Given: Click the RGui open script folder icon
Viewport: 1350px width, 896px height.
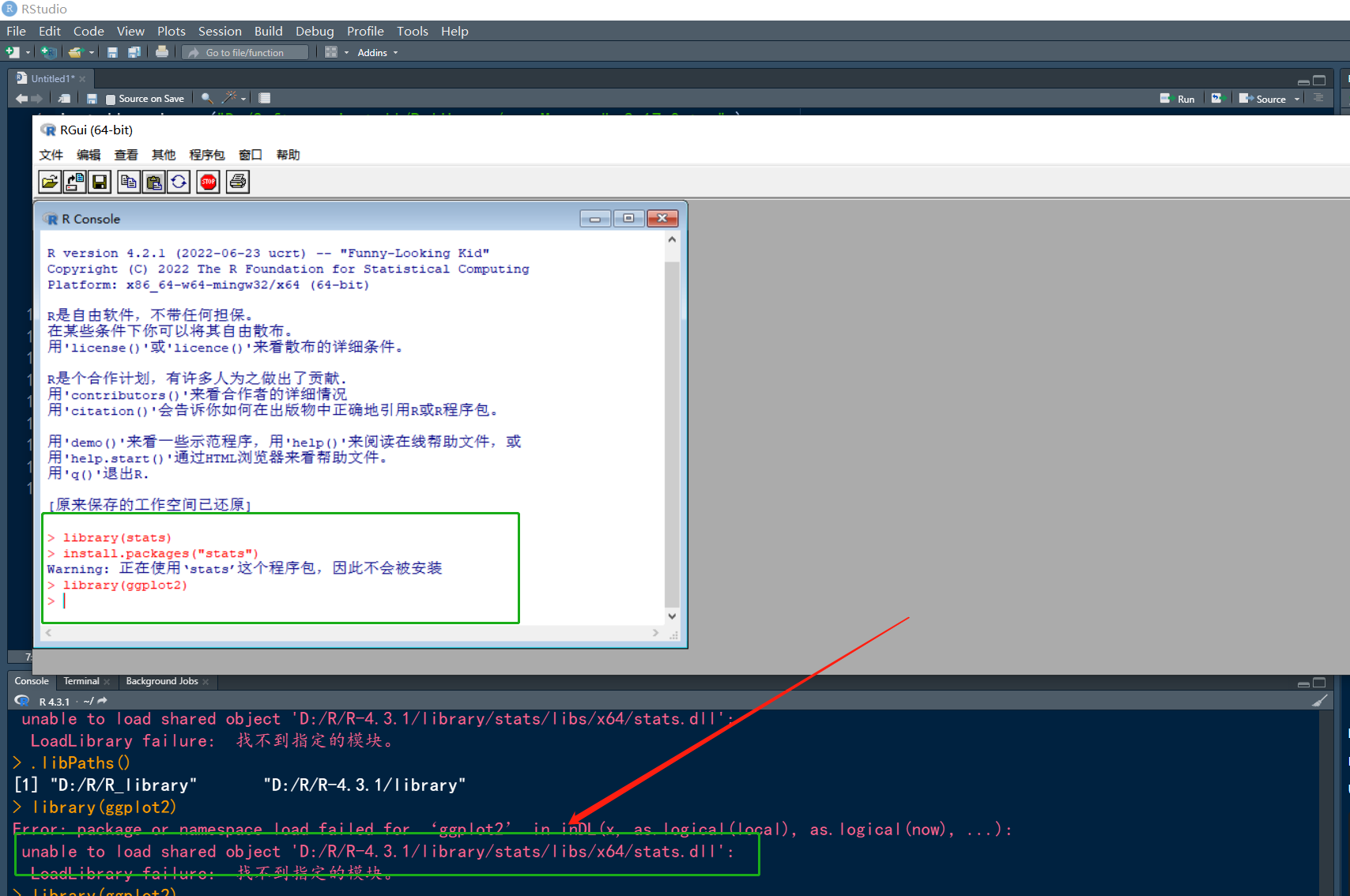Looking at the screenshot, I should click(x=50, y=182).
